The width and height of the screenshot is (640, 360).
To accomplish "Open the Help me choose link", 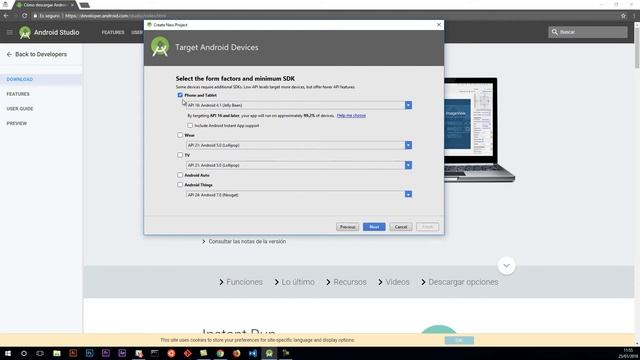I will pos(351,116).
